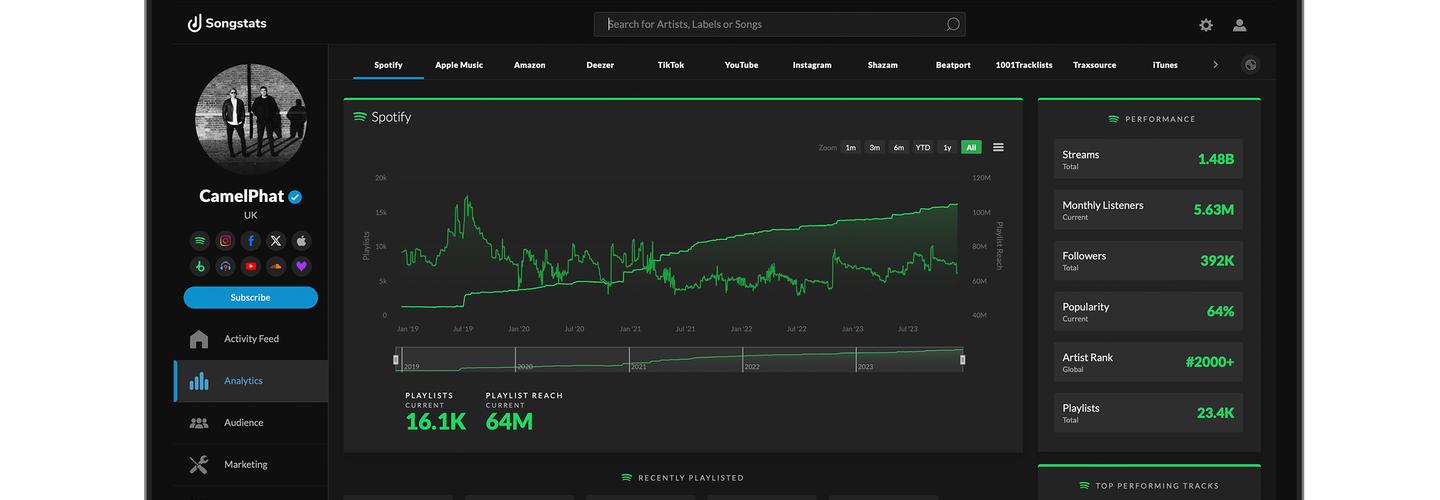Click the blue Subscribe button
This screenshot has width=1440, height=500.
point(250,297)
